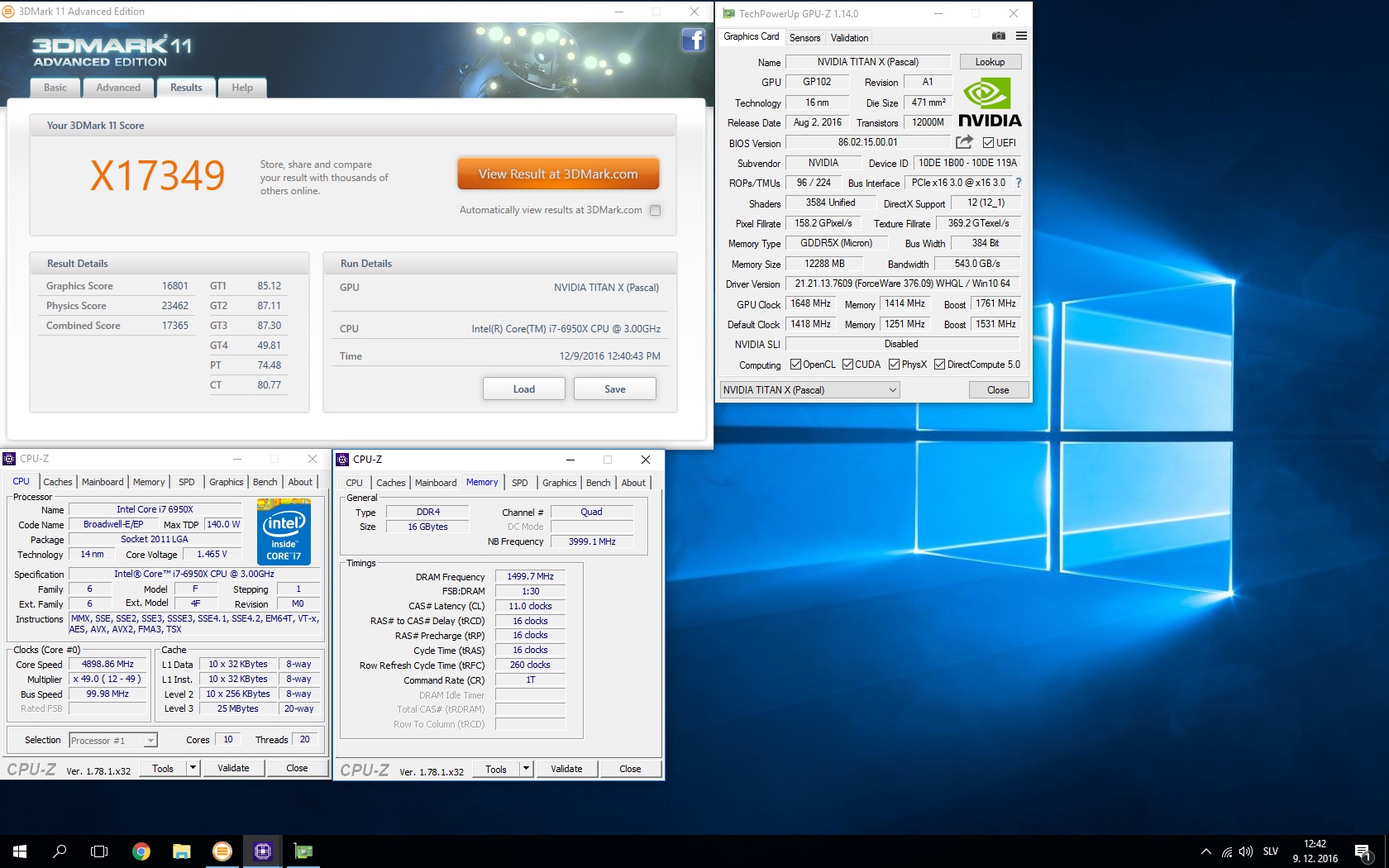This screenshot has height=868, width=1389.
Task: Open the Sensors tab in GPU-Z
Action: tap(804, 38)
